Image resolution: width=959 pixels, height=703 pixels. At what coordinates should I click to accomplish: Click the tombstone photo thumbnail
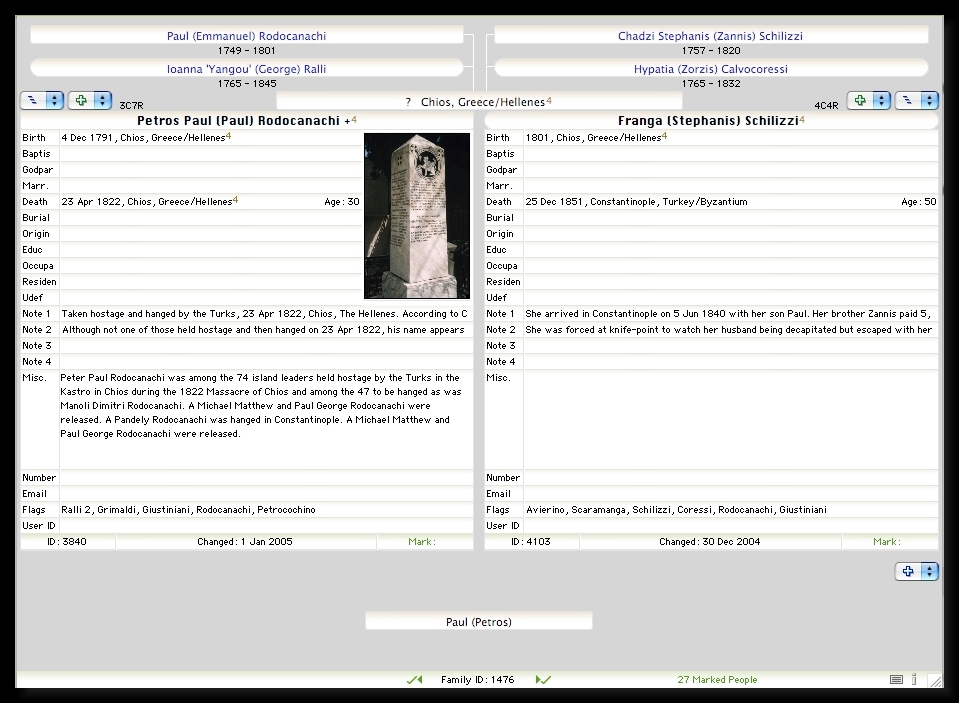click(x=417, y=216)
